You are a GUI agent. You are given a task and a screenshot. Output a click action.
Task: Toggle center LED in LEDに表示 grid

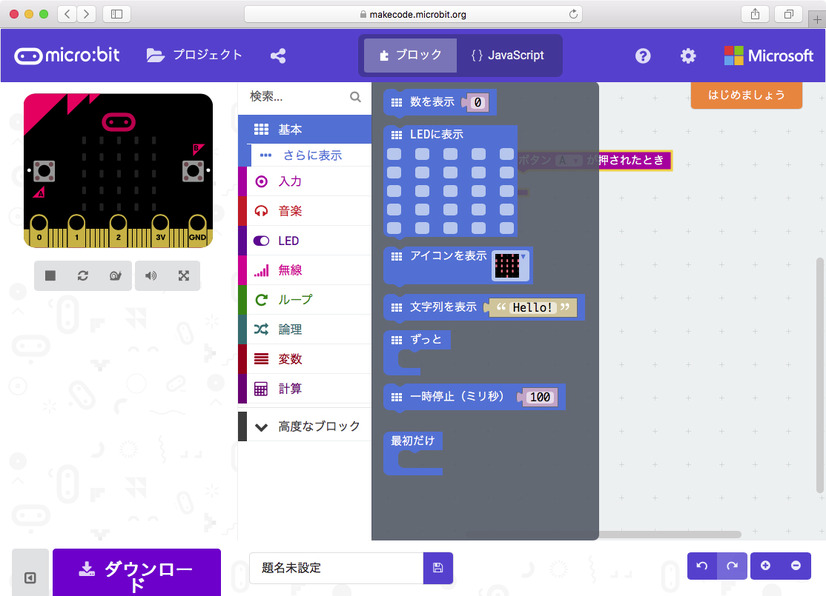point(450,191)
